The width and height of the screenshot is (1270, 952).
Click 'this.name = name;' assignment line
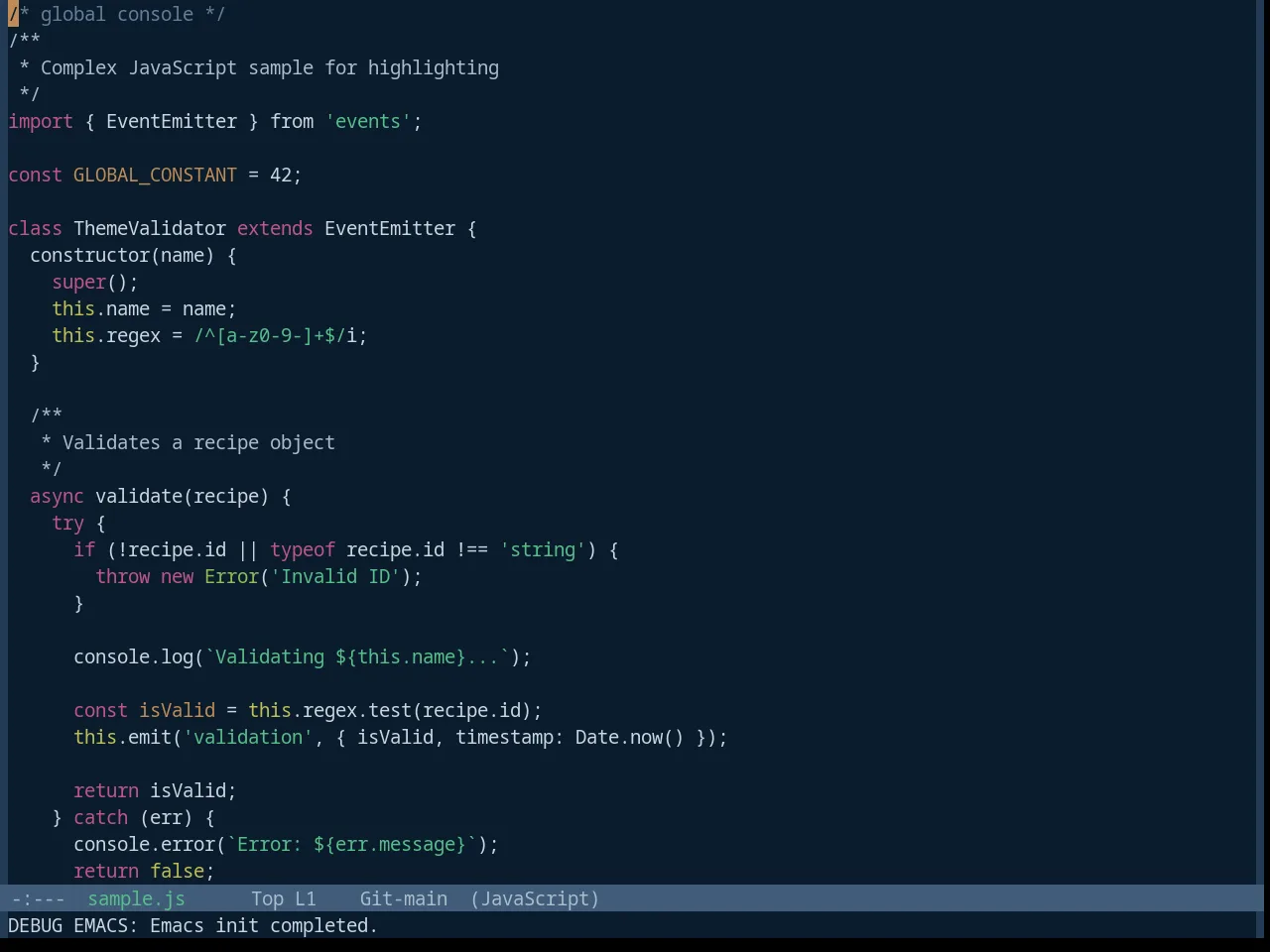[x=144, y=308]
